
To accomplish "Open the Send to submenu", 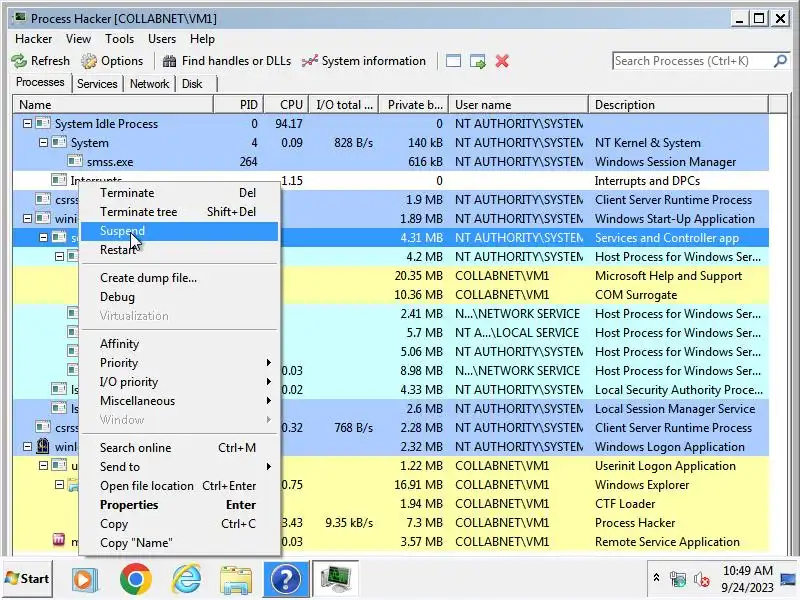I will tap(180, 466).
